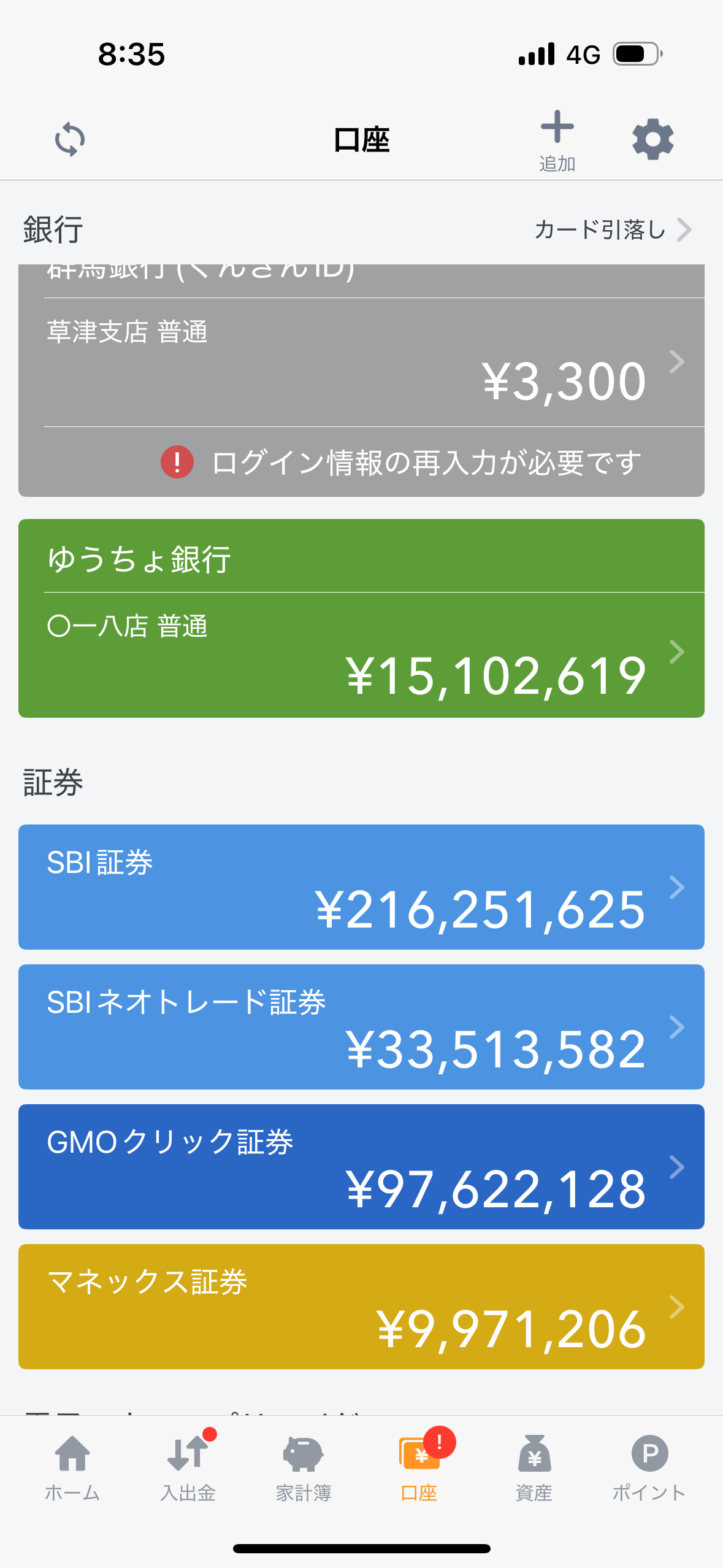Expand 草津支店 普通 account chevron
723x1568 pixels.
[x=676, y=362]
